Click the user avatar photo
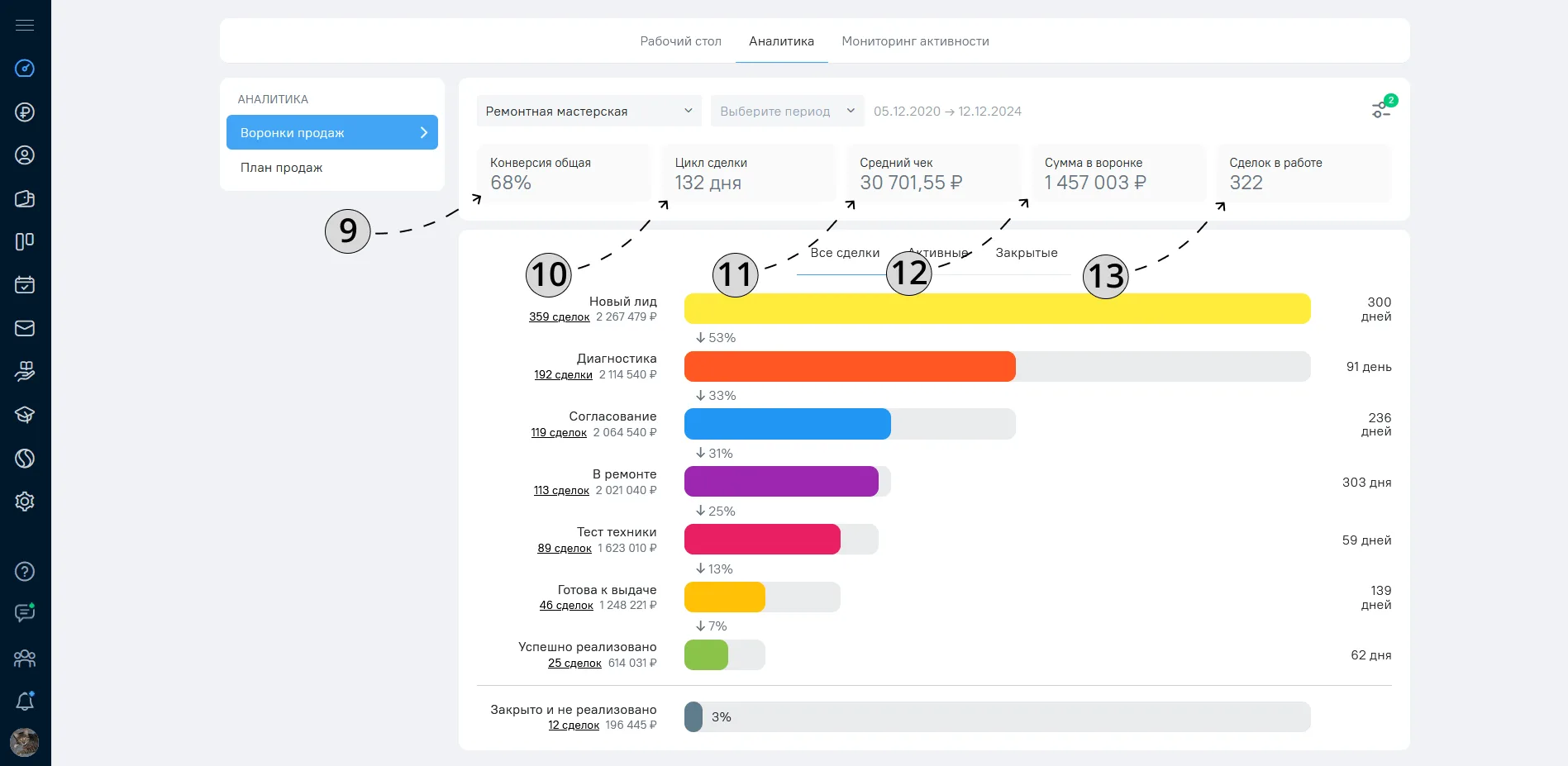The image size is (1568, 766). pos(25,742)
